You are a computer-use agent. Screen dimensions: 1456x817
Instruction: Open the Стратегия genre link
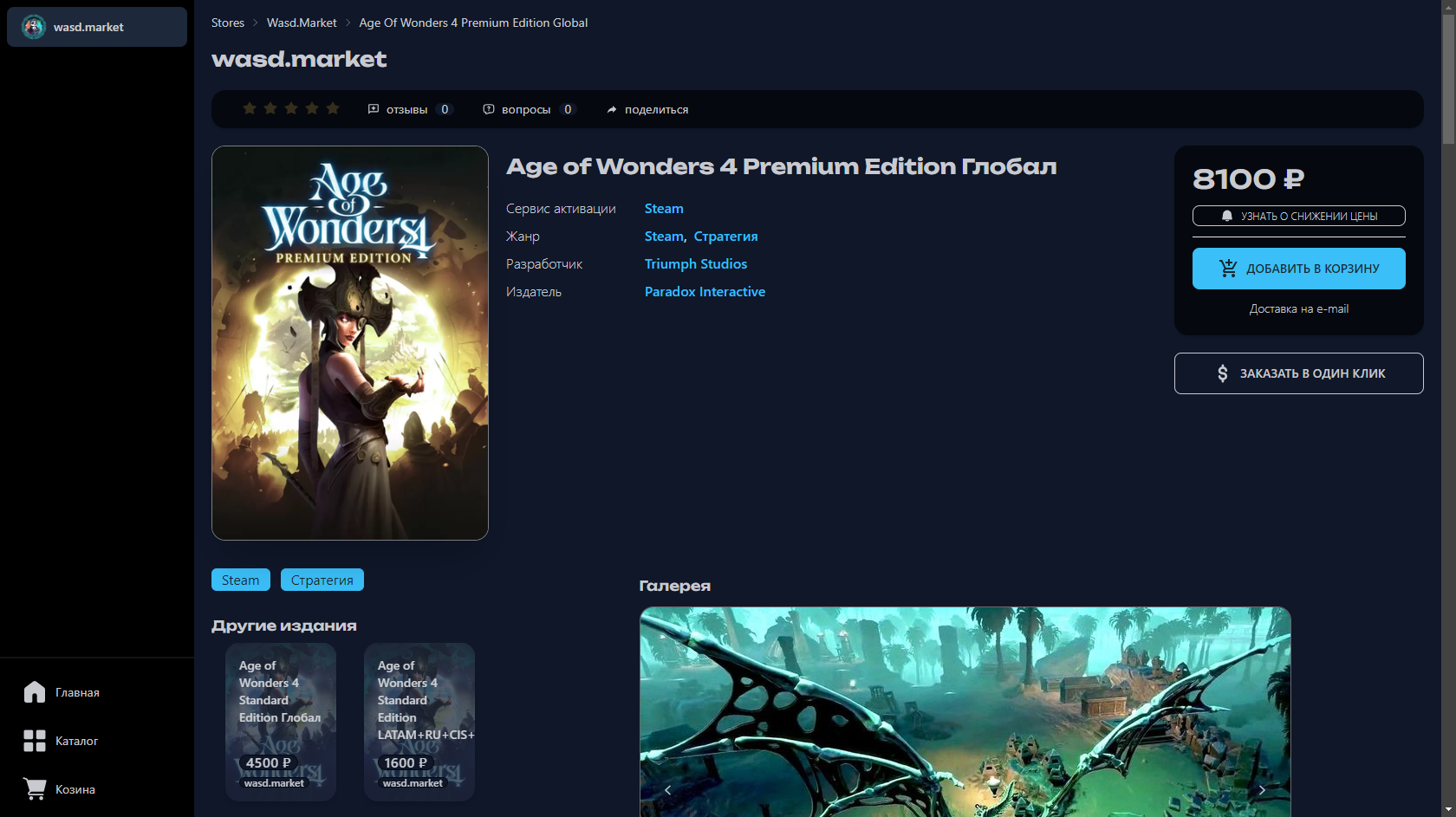[x=725, y=237]
